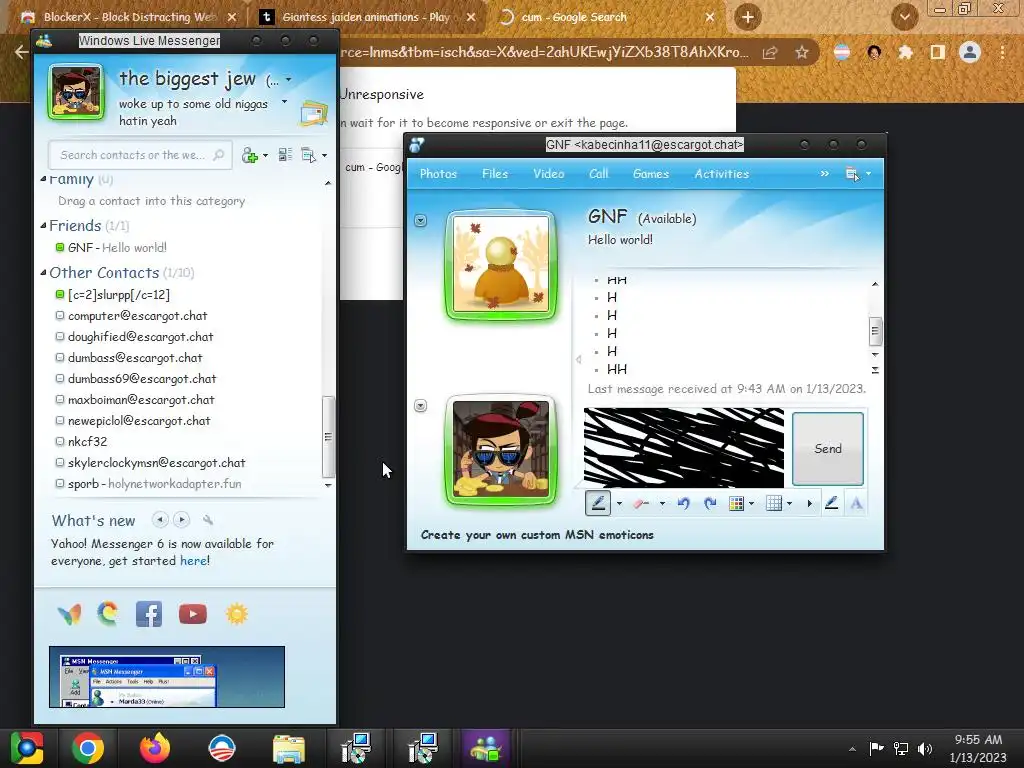Screen dimensions: 1024x768
Task: Click the chat history scrollbar thumb
Action: (x=875, y=330)
